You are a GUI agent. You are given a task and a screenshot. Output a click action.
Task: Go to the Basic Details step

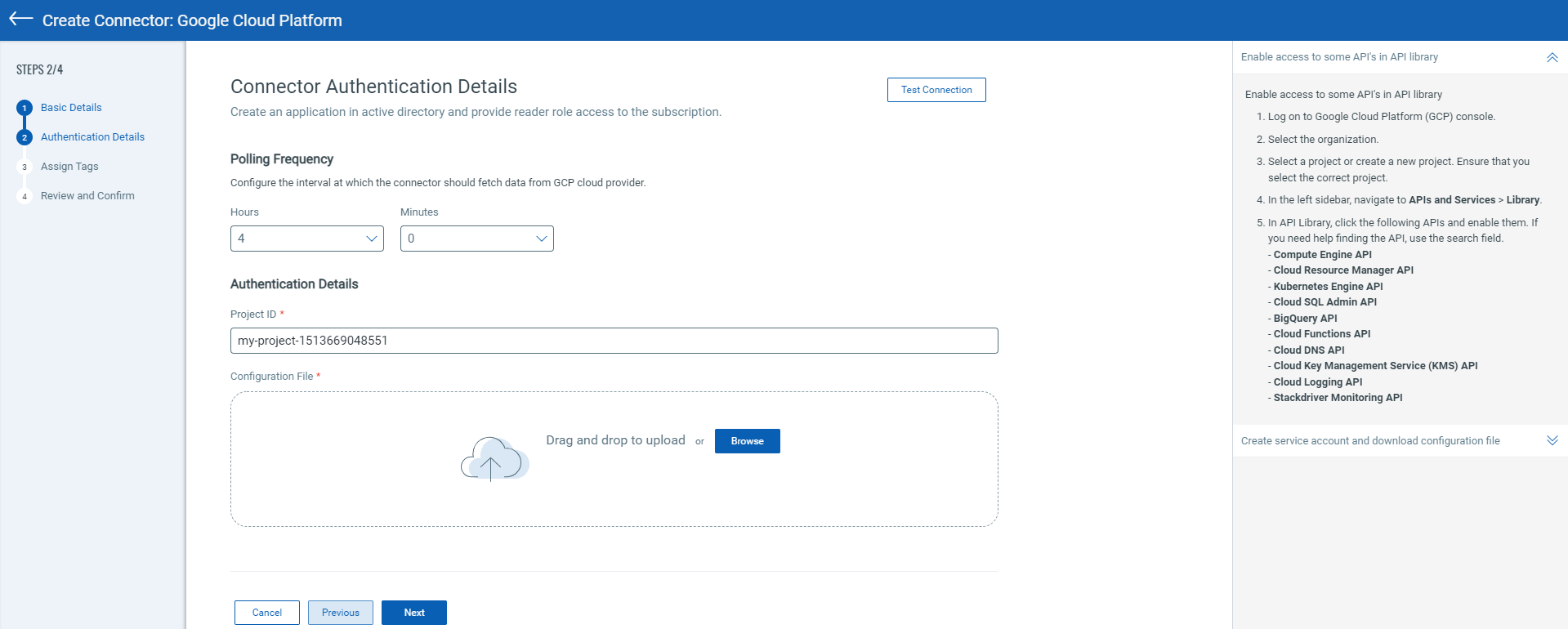click(71, 108)
